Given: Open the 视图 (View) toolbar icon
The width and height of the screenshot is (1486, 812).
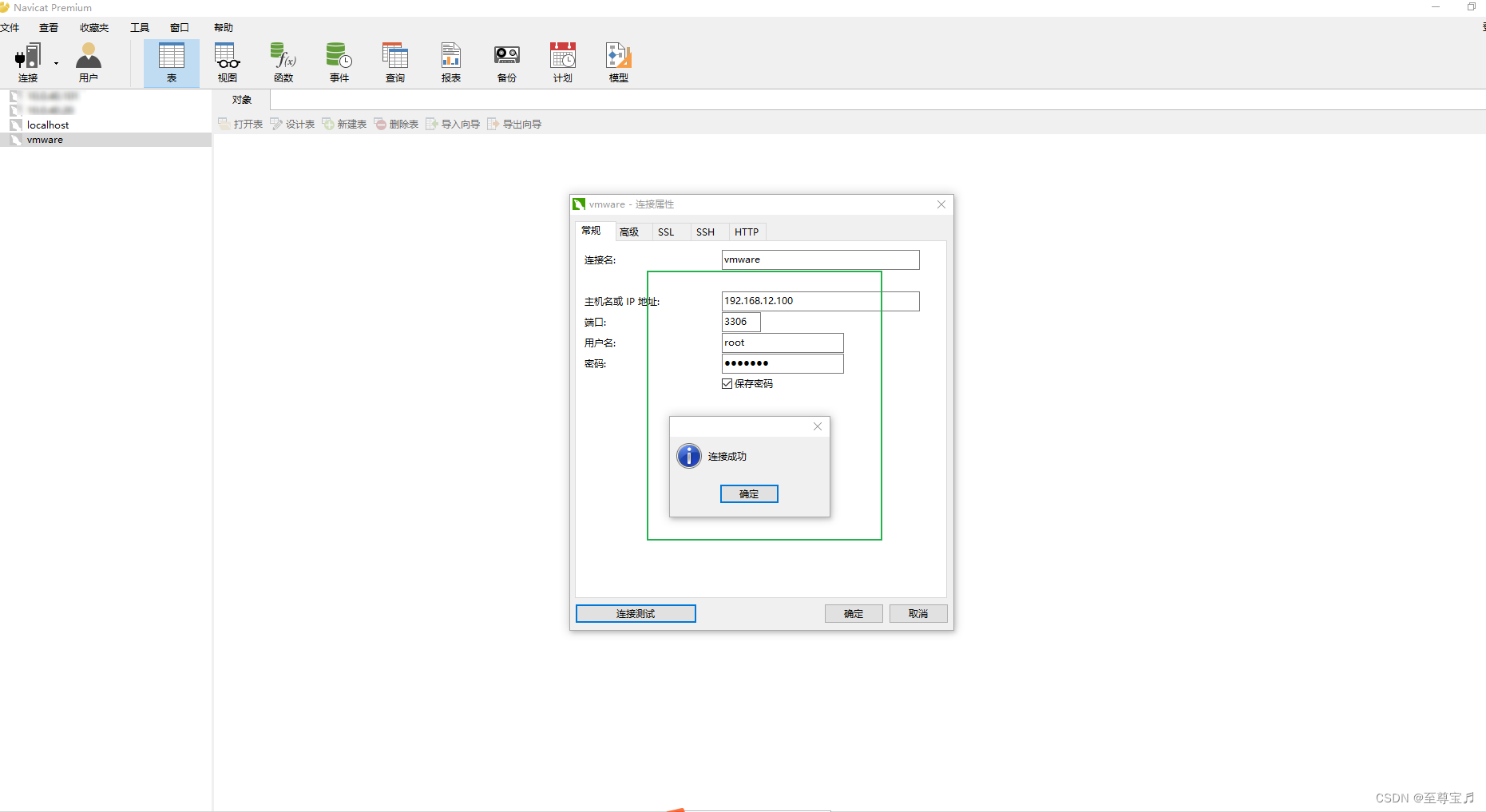Looking at the screenshot, I should [228, 62].
